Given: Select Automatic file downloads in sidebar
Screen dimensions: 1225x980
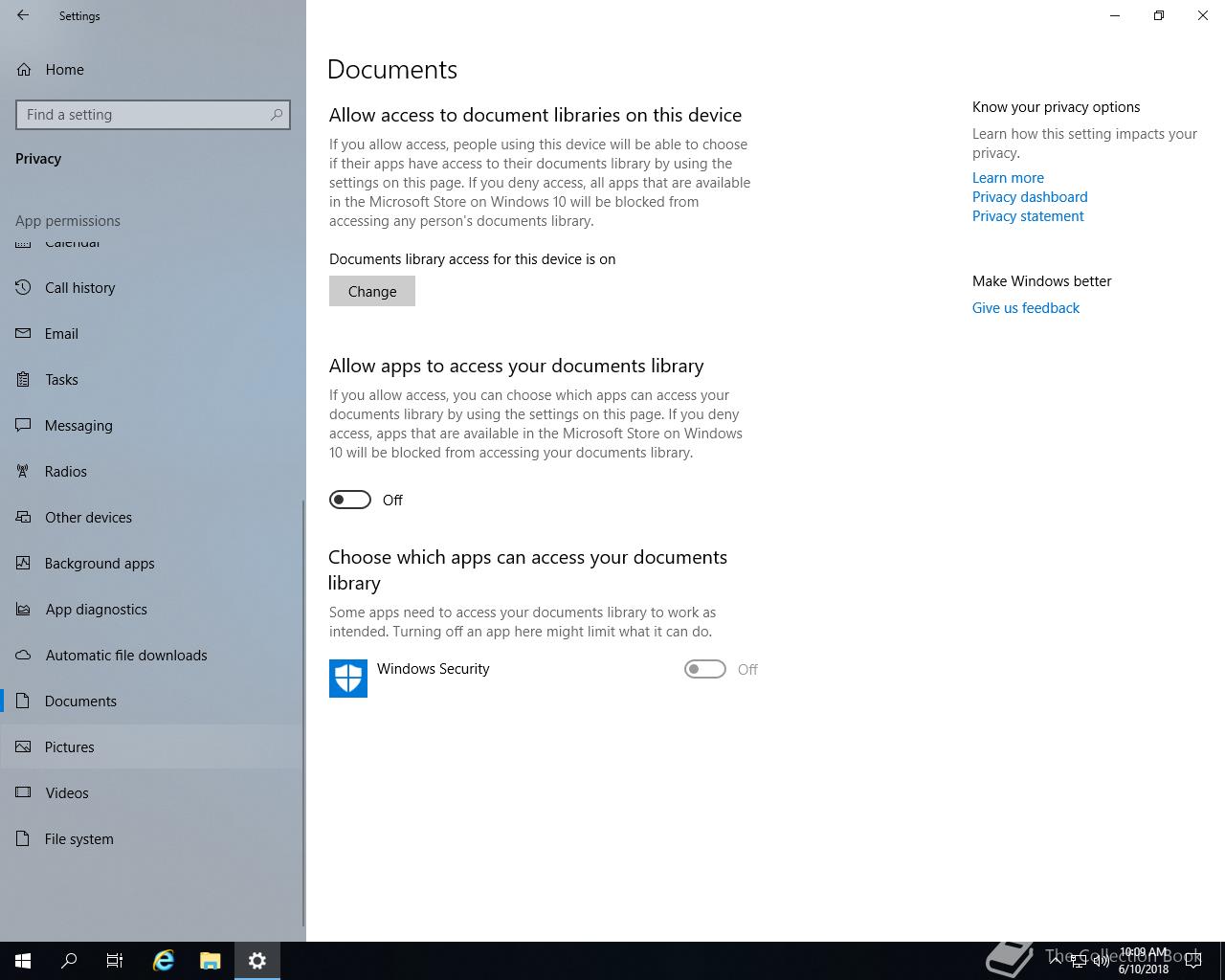Looking at the screenshot, I should pyautogui.click(x=153, y=655).
